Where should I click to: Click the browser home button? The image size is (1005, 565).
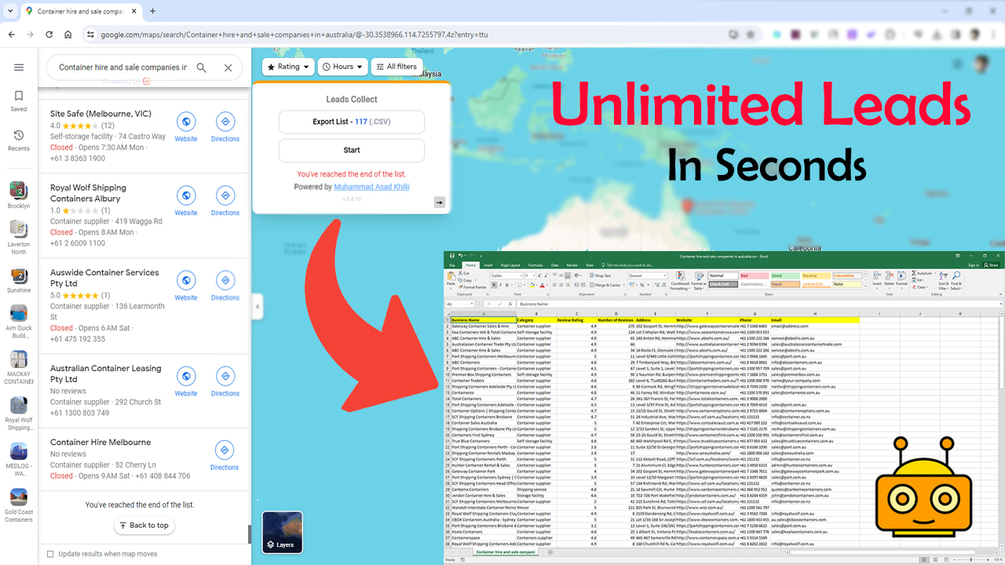point(67,35)
